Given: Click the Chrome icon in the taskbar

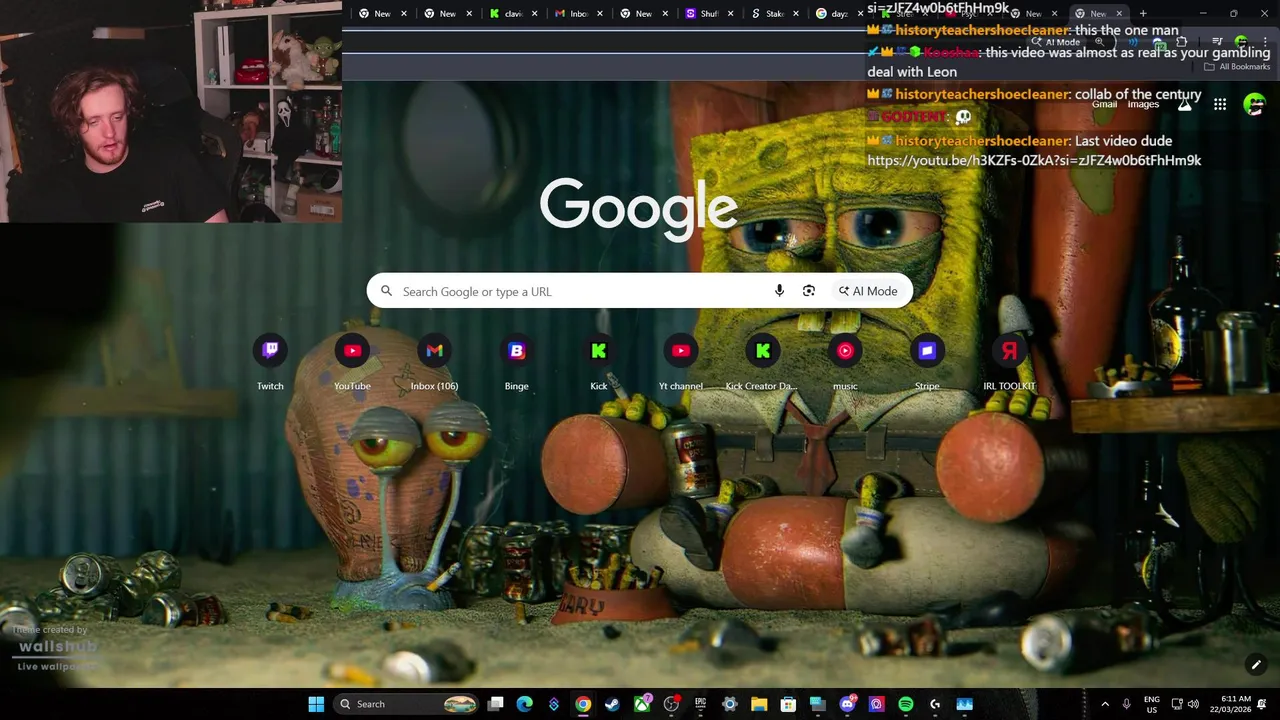Looking at the screenshot, I should pyautogui.click(x=583, y=704).
